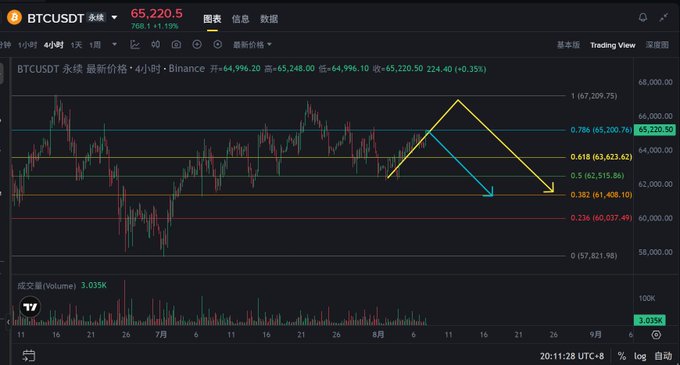Take a chart snapshot with camera icon
This screenshot has width=680, height=365.
176,44
